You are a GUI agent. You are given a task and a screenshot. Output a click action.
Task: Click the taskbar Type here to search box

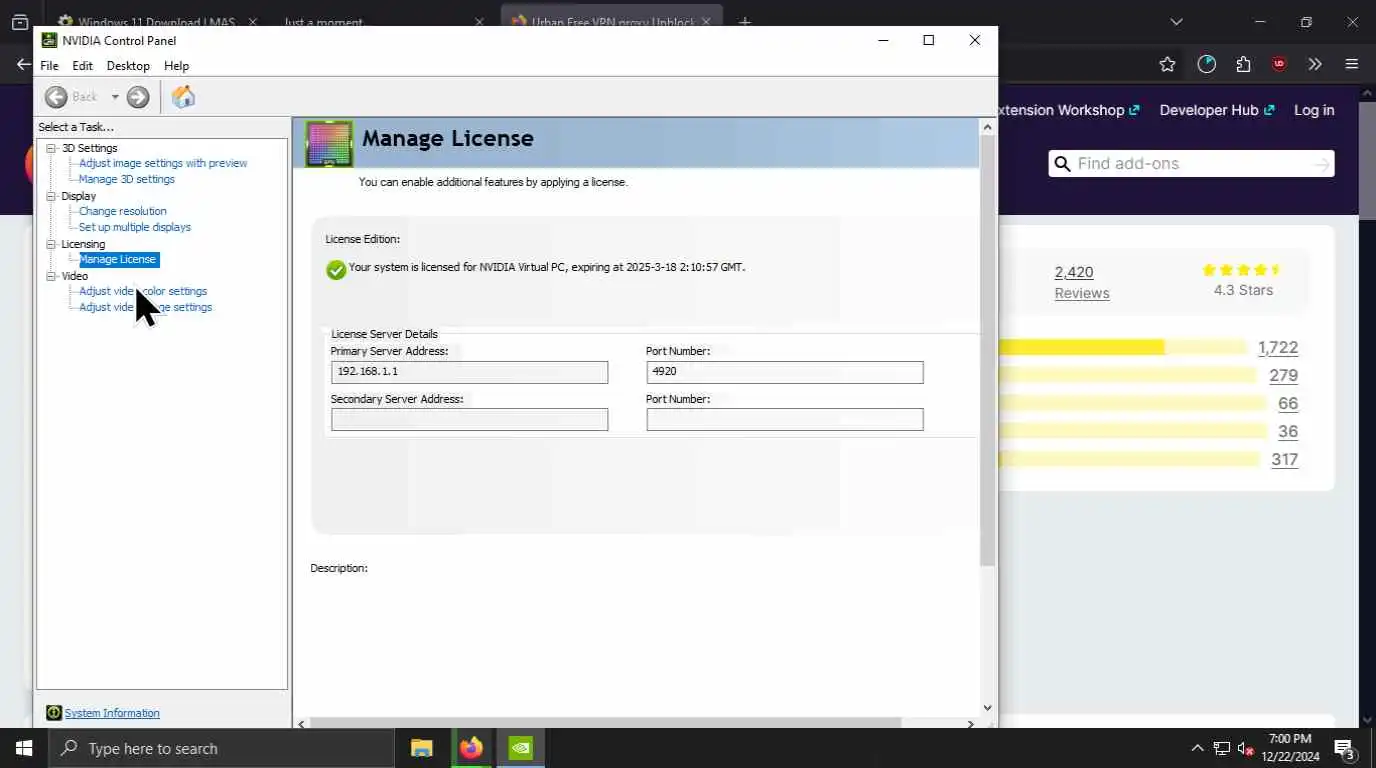[x=221, y=748]
